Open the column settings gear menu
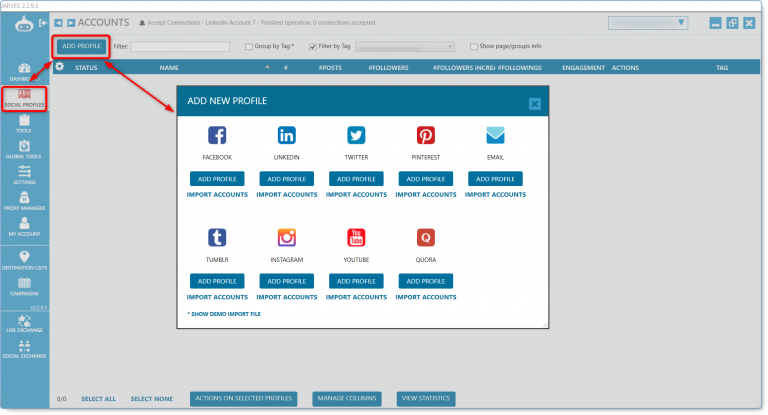The height and width of the screenshot is (415, 768). [x=60, y=67]
